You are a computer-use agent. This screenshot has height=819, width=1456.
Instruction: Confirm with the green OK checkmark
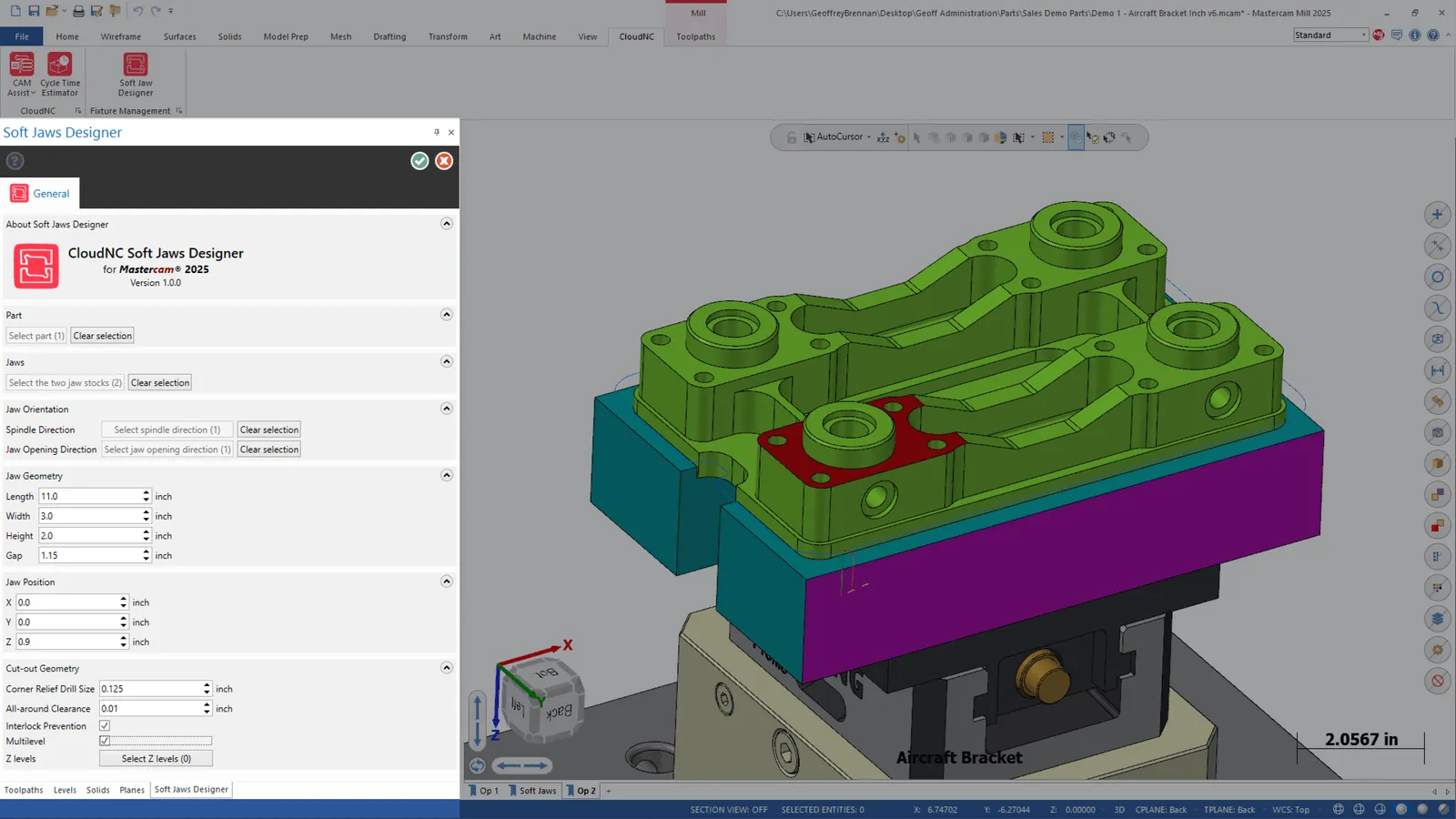pos(420,161)
